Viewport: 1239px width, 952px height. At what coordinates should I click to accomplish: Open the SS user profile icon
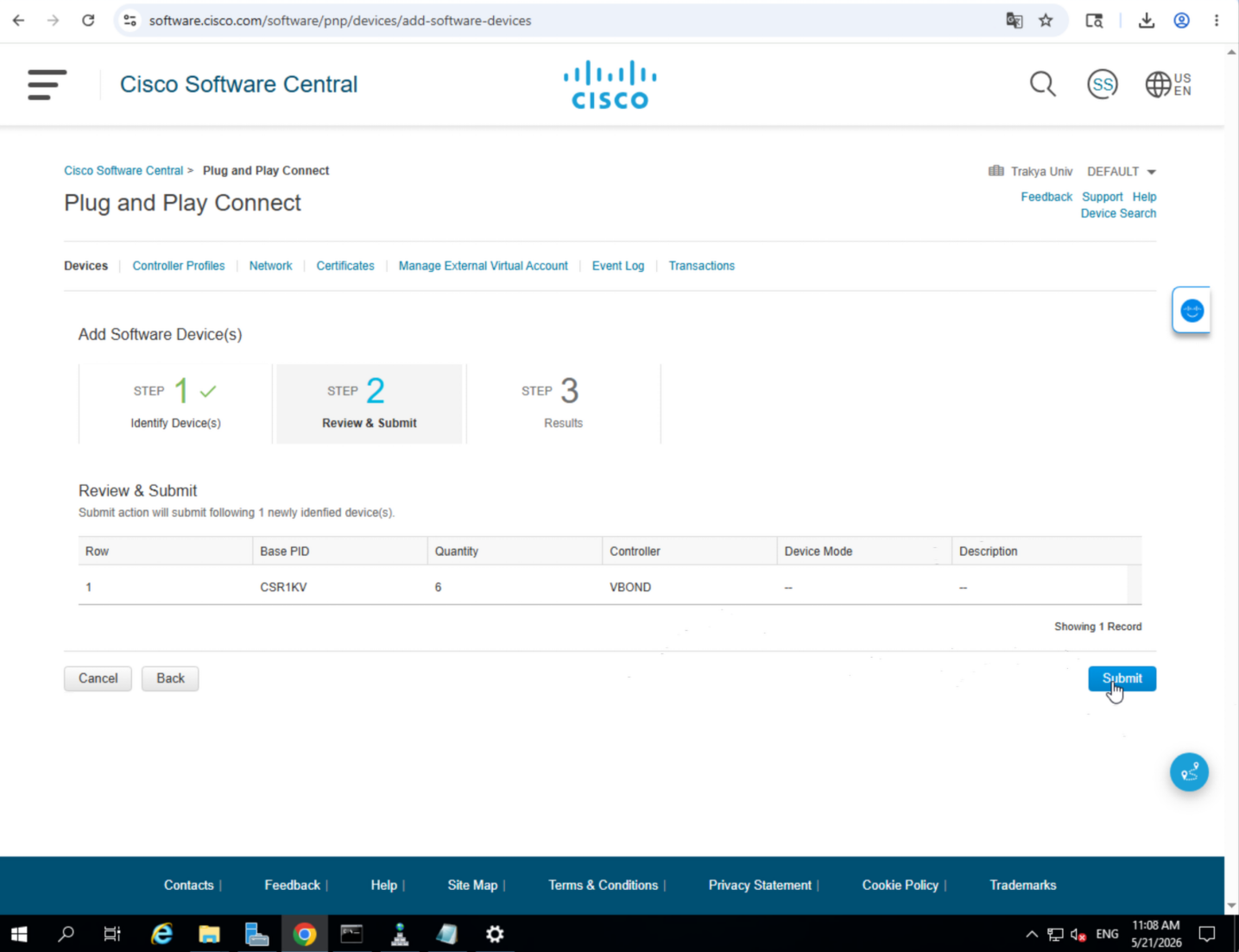click(x=1103, y=85)
